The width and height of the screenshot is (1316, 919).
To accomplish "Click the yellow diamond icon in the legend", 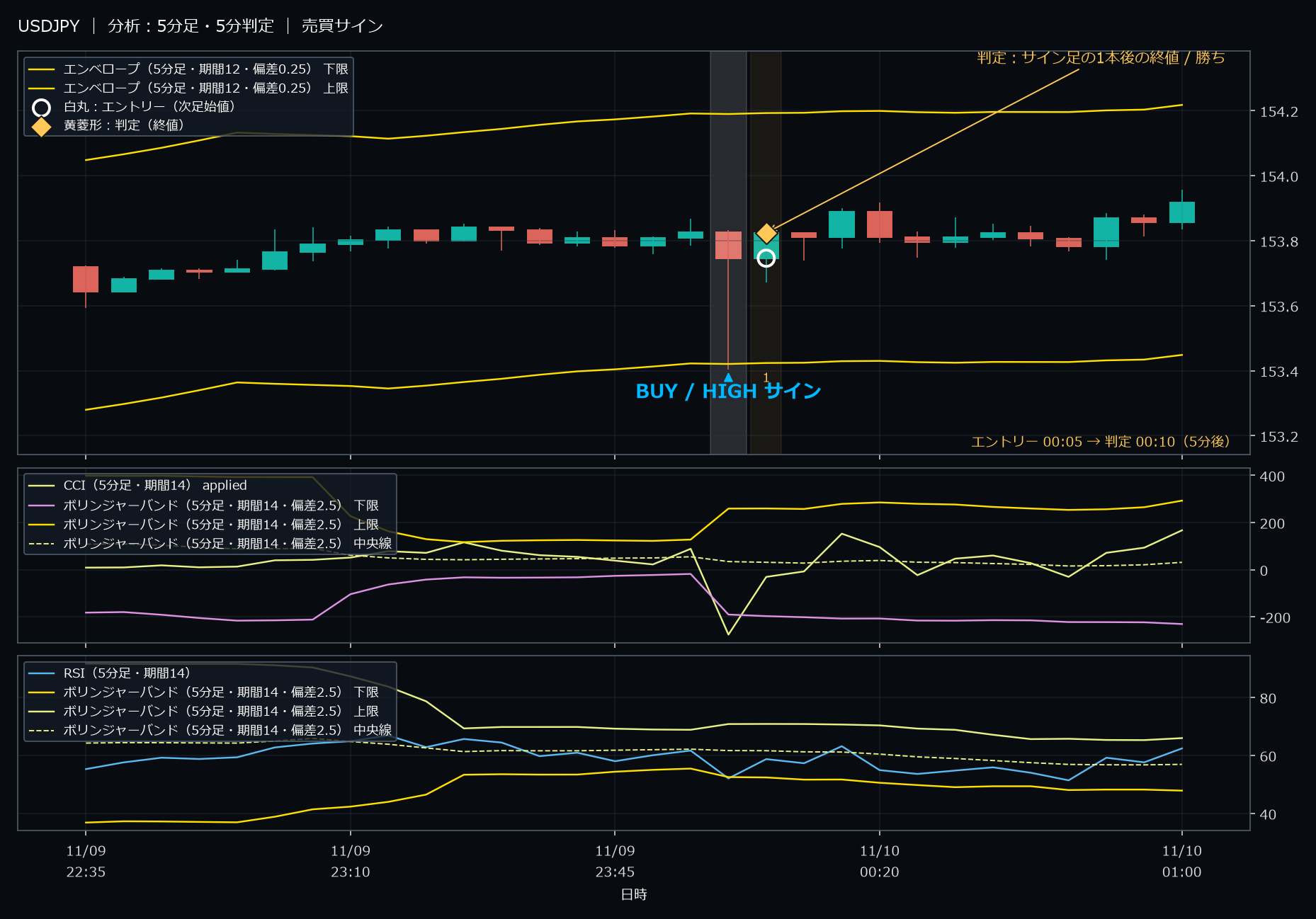I will click(42, 127).
